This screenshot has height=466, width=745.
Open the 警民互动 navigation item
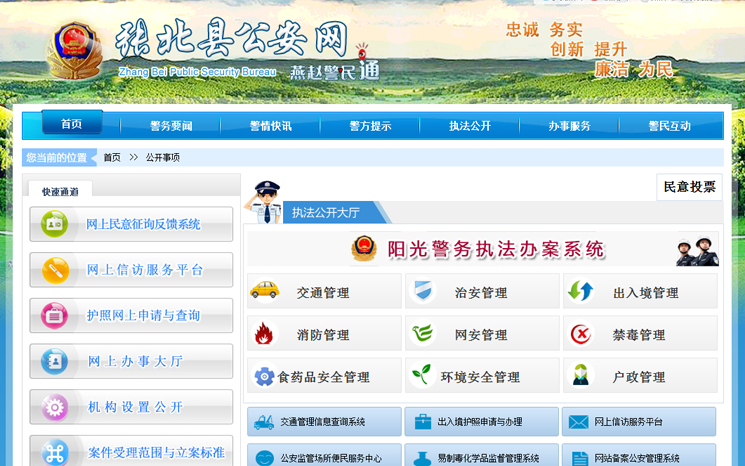pos(670,126)
